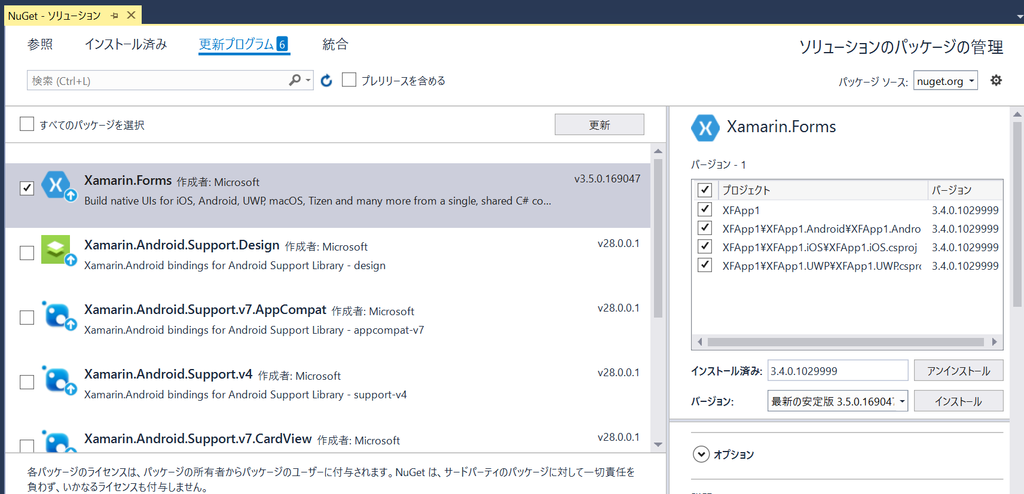Switch to the インストール済み tab

point(125,44)
